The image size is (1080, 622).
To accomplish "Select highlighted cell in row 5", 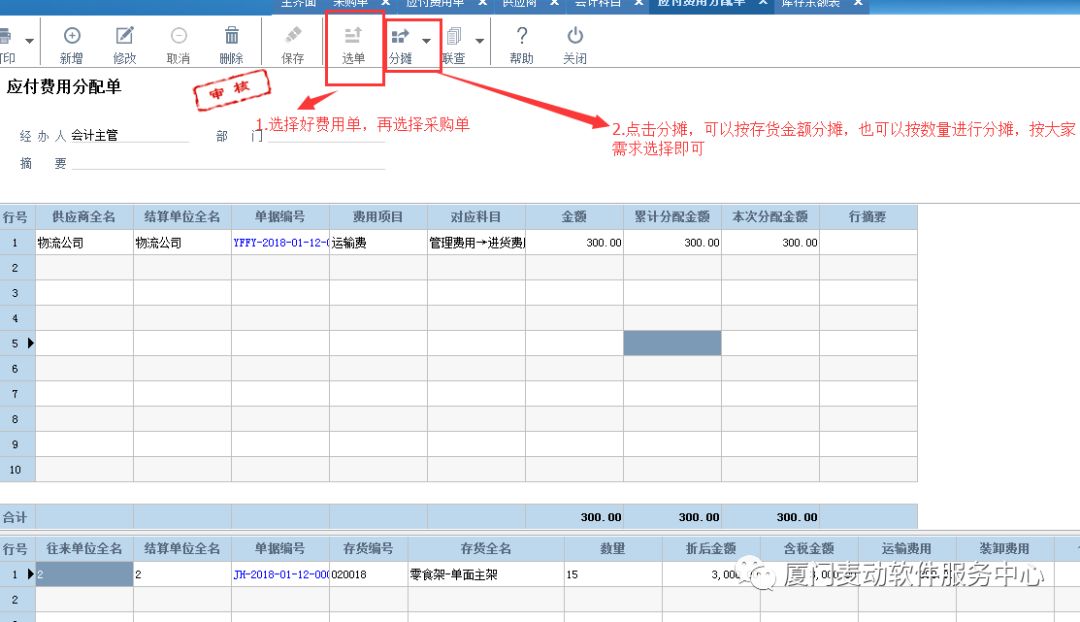I will [x=672, y=343].
